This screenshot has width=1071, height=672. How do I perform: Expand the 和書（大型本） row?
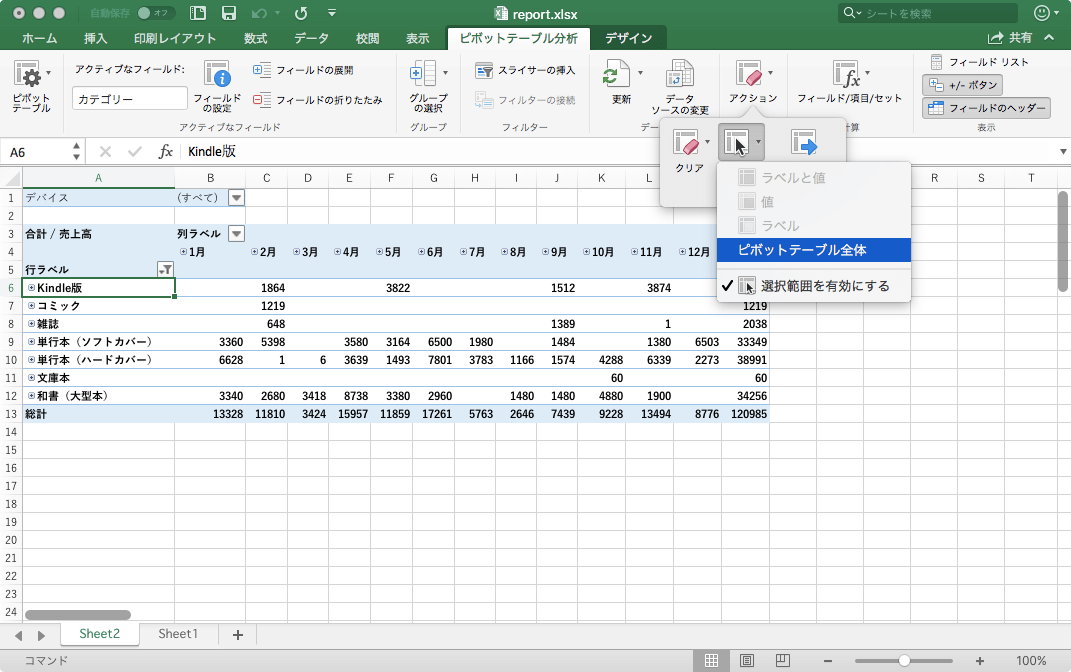point(31,396)
